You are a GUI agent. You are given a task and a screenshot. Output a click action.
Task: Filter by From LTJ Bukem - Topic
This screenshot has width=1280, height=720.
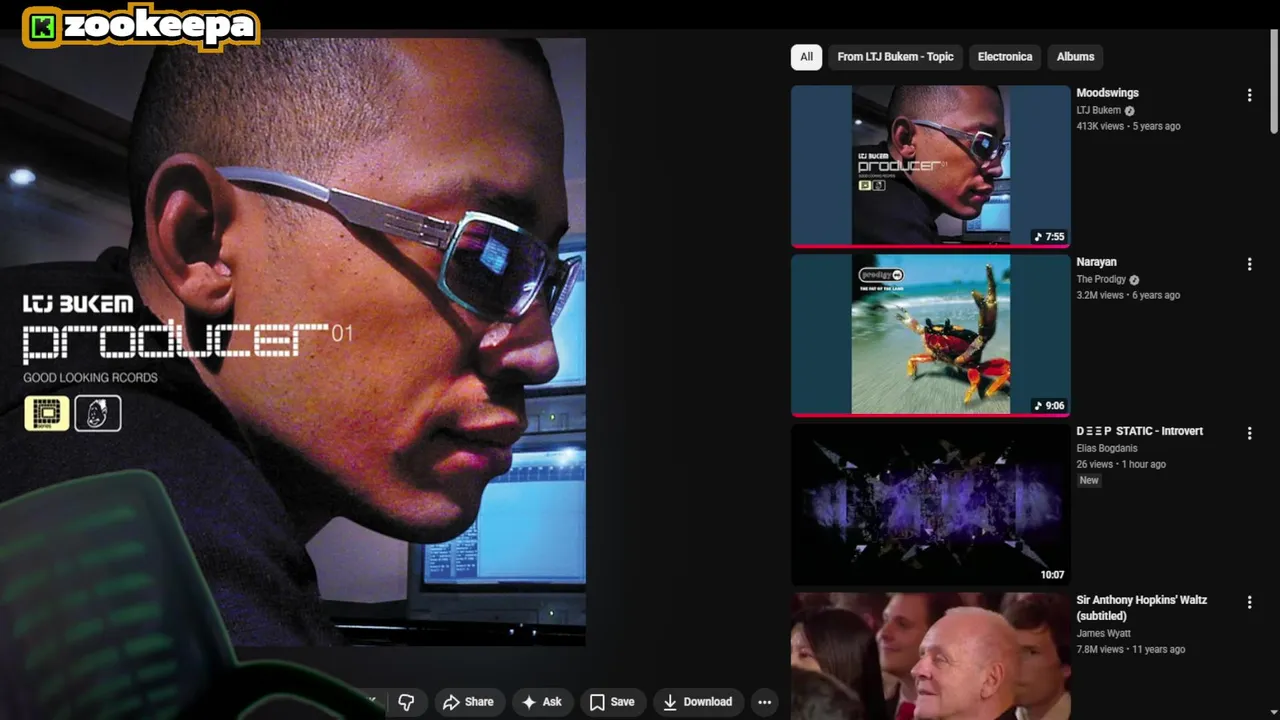895,57
